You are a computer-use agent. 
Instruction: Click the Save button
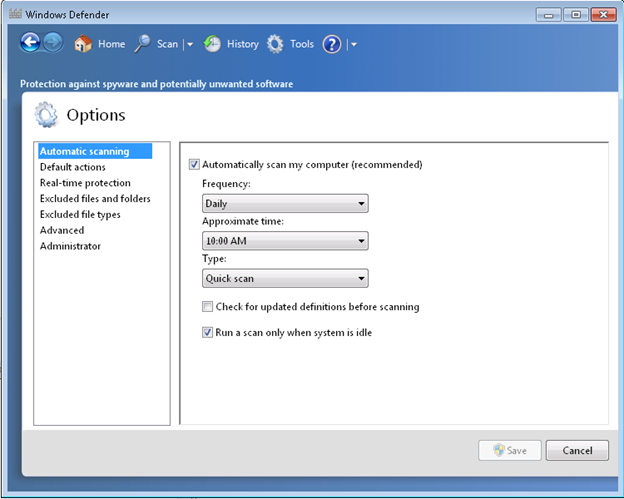pyautogui.click(x=510, y=450)
